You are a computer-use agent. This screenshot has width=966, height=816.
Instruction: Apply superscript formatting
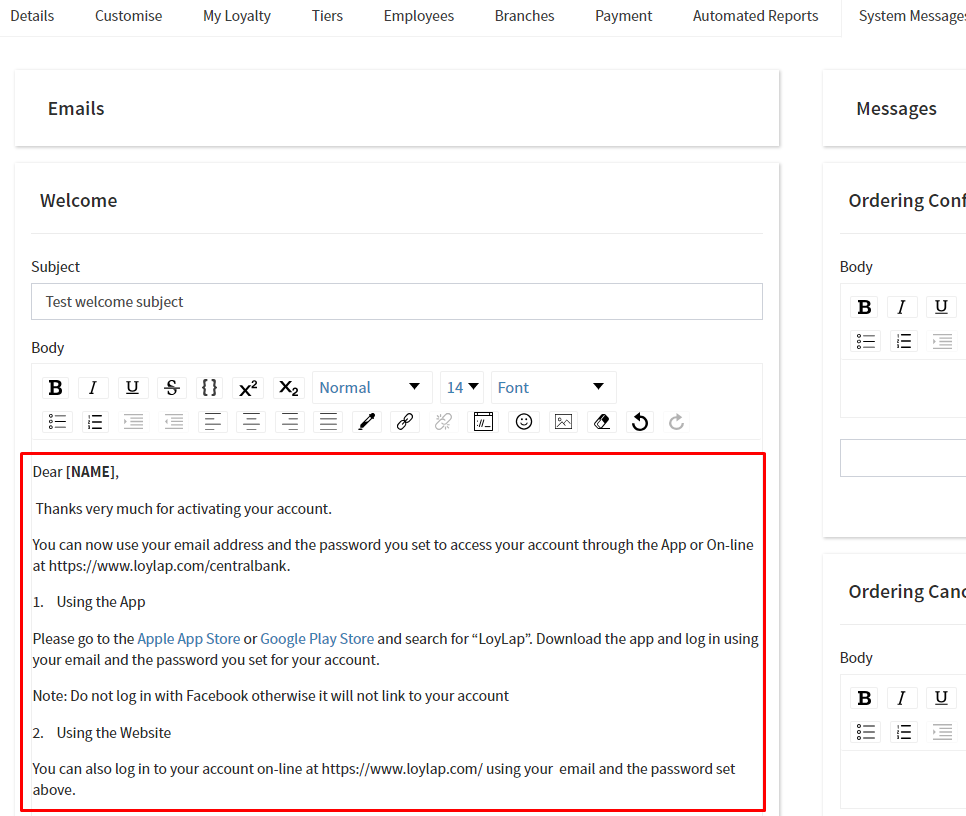[x=248, y=387]
